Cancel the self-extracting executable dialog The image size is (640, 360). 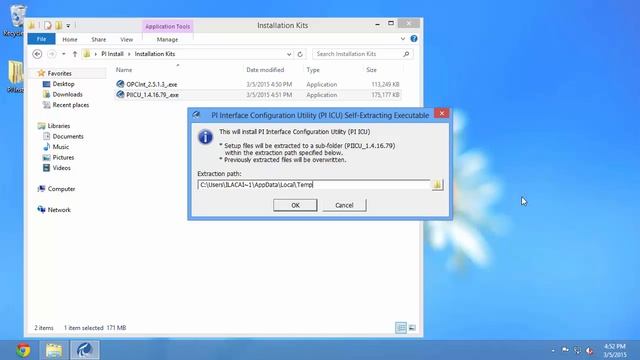coord(344,205)
